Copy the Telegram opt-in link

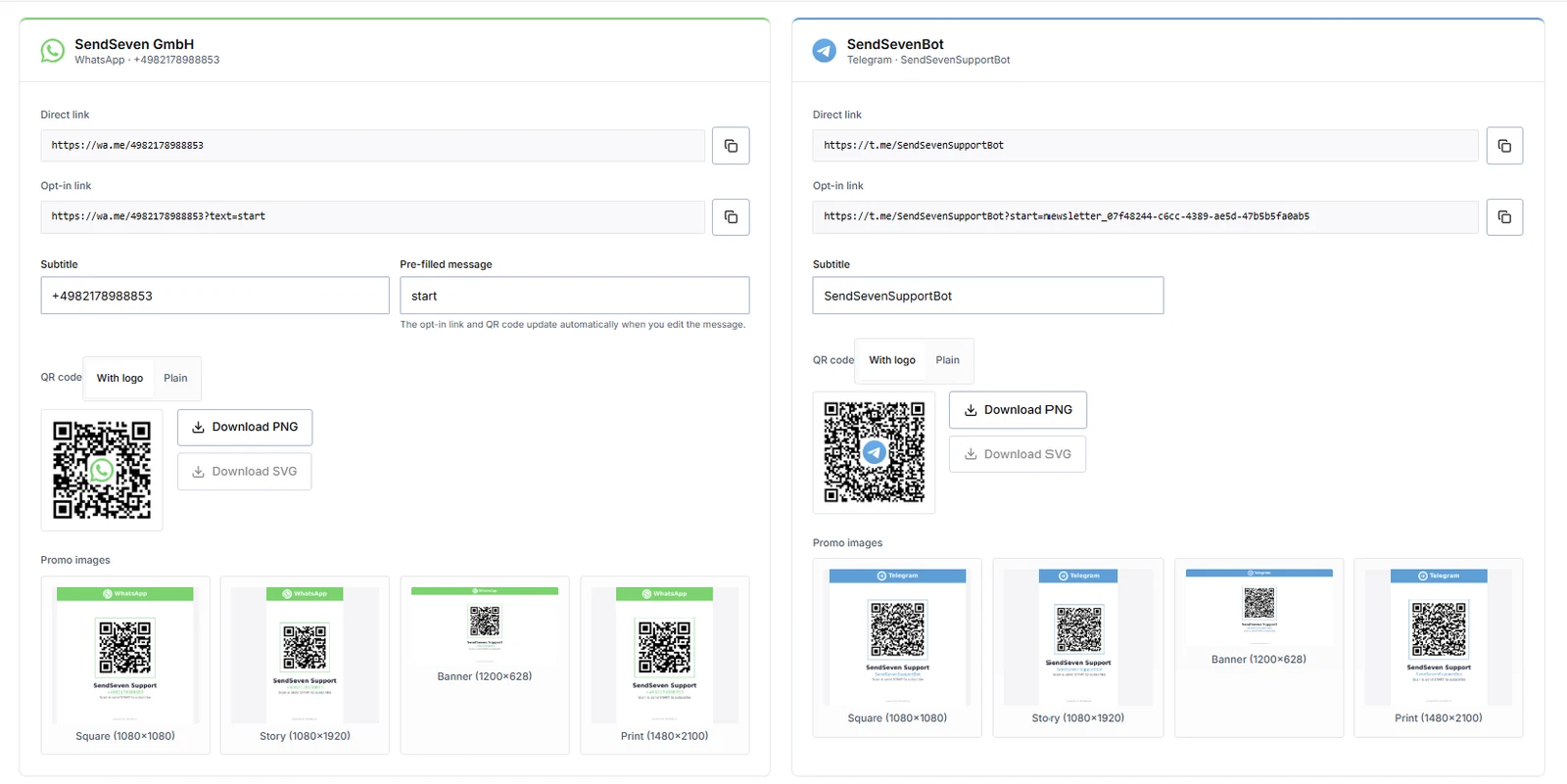point(1504,217)
